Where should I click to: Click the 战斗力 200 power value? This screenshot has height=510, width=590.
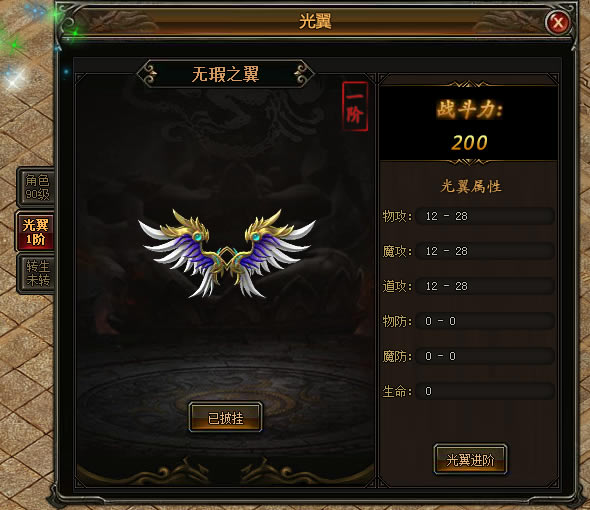(469, 143)
